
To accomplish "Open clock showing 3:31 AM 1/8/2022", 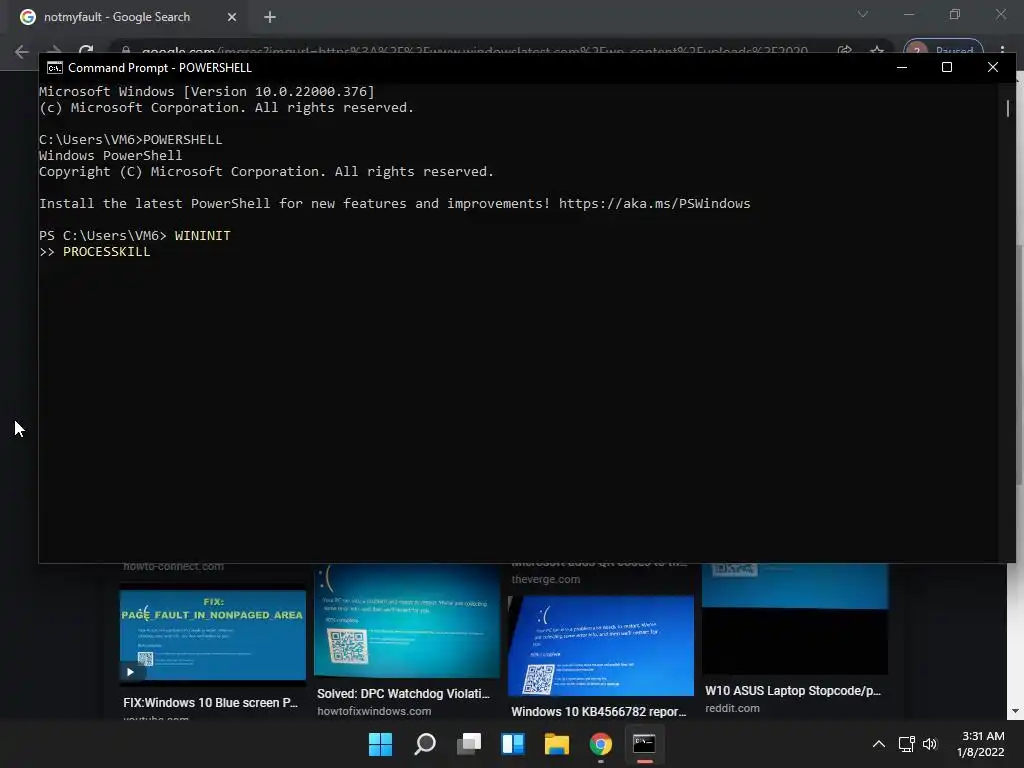I will tap(980, 744).
